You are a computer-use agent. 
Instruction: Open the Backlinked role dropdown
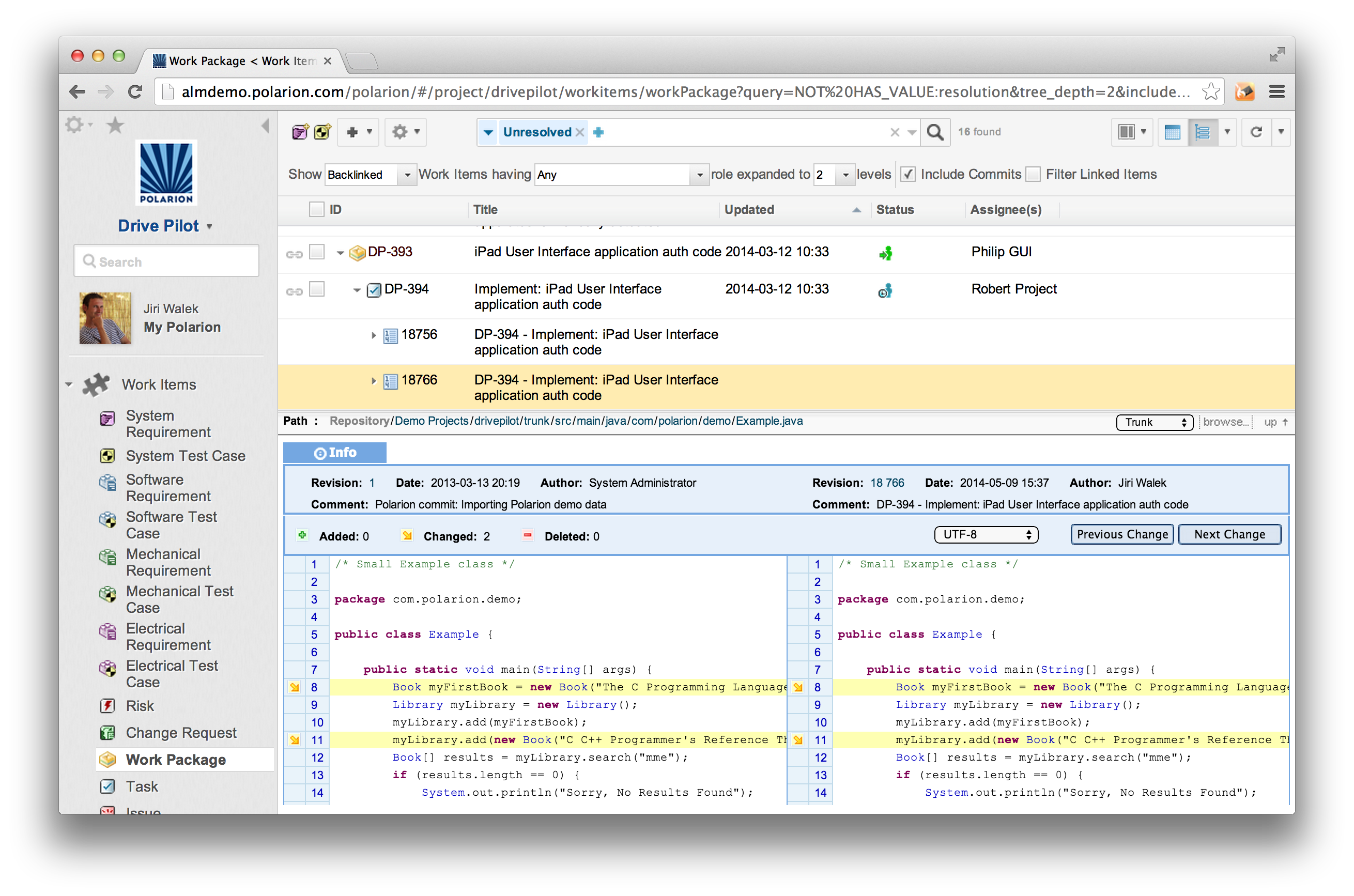[x=405, y=175]
